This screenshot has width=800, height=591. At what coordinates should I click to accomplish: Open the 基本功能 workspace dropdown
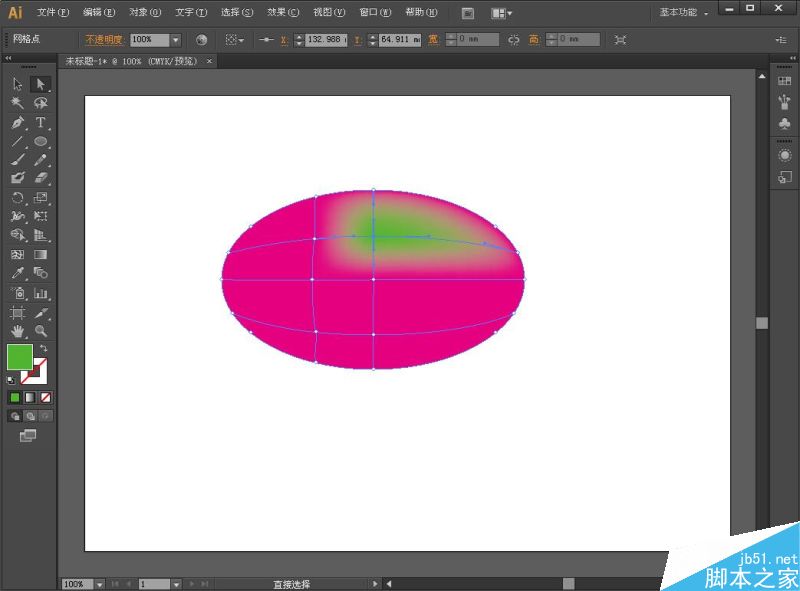683,12
